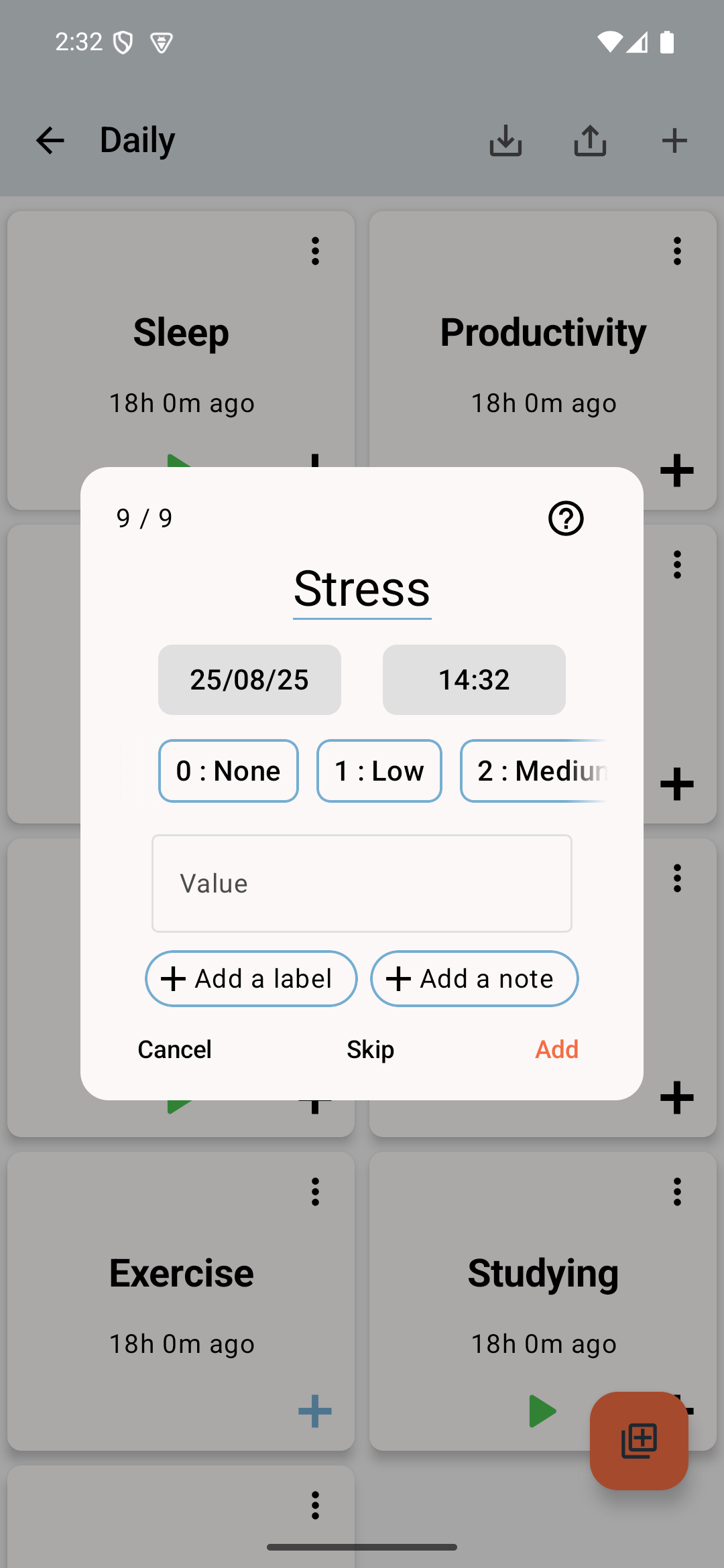
Task: Open Sleep card overflow menu
Action: tap(315, 251)
